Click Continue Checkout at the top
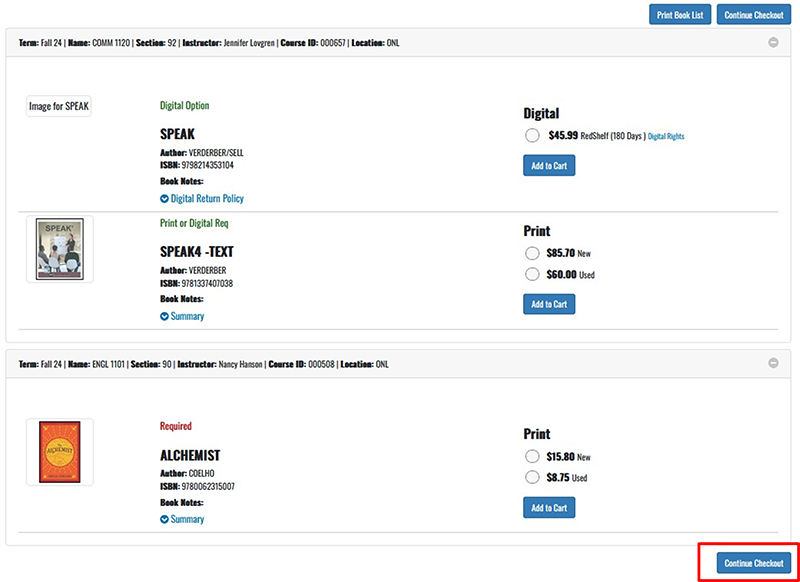Screen dimensions: 800x582 (754, 14)
